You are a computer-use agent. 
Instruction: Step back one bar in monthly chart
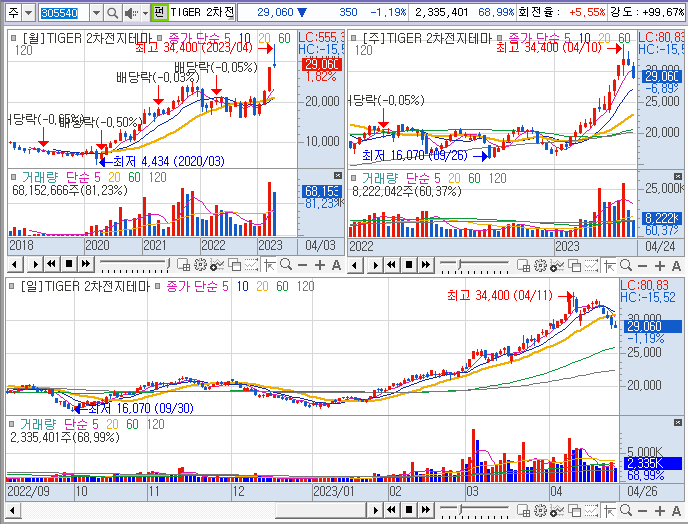(x=15, y=264)
